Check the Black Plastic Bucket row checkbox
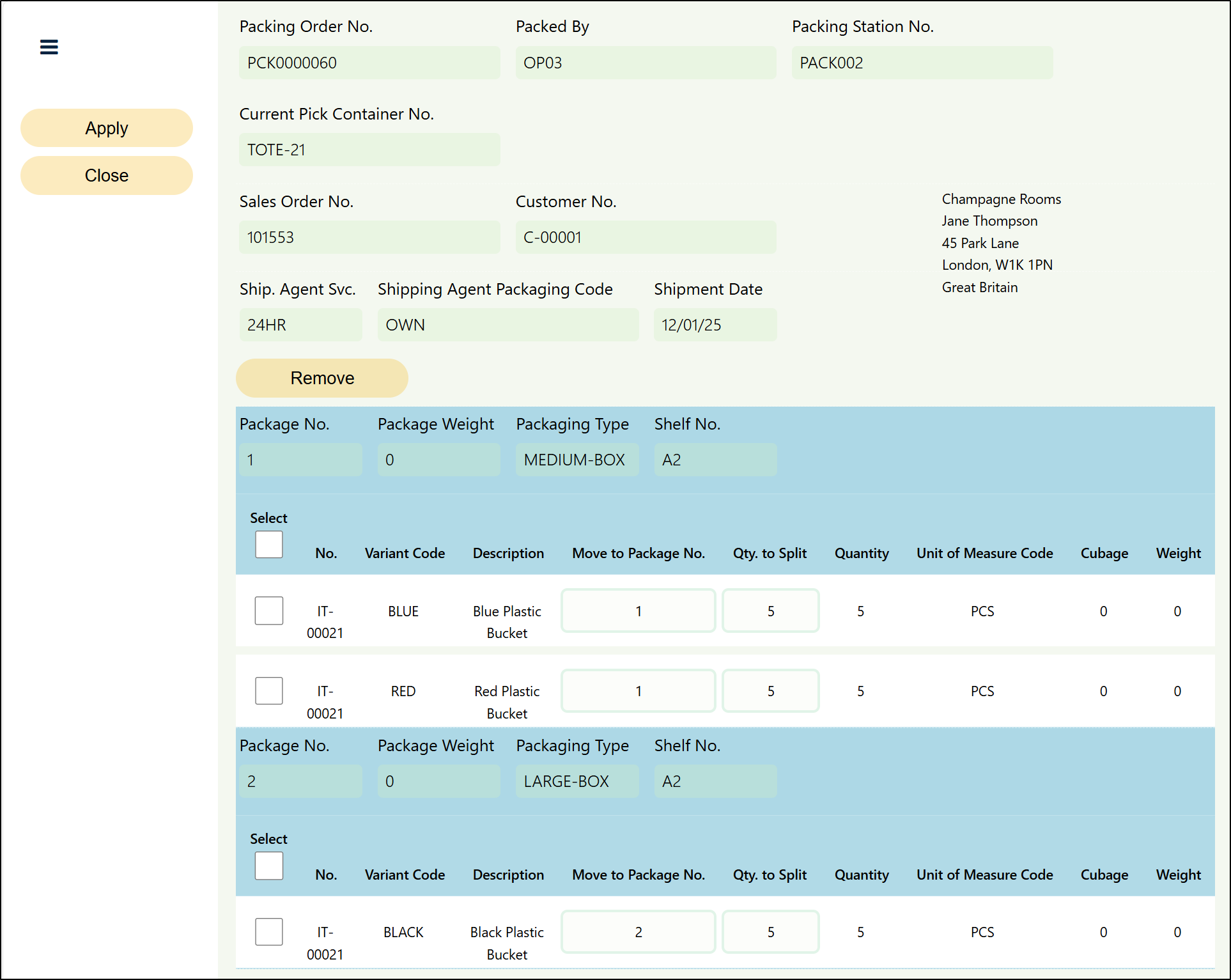1231x980 pixels. (268, 931)
